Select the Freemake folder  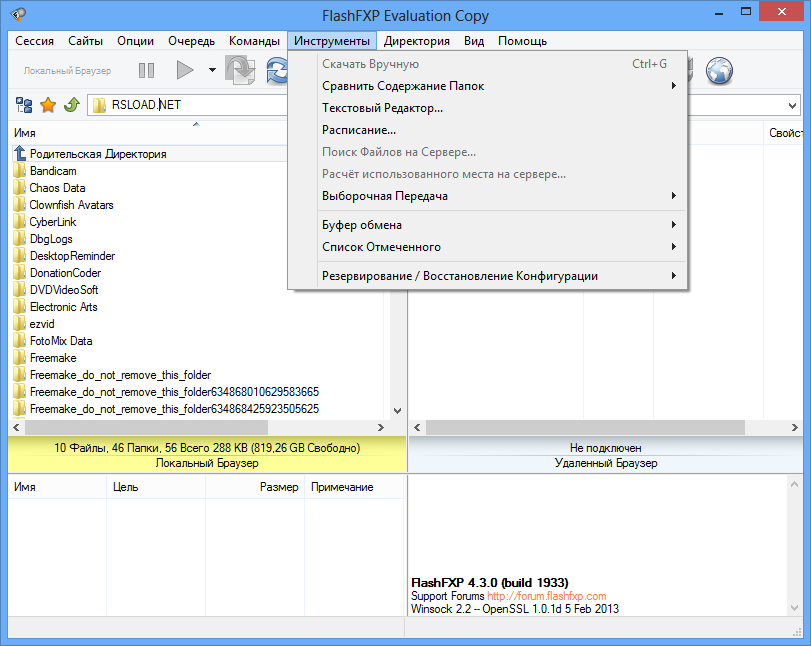point(46,358)
